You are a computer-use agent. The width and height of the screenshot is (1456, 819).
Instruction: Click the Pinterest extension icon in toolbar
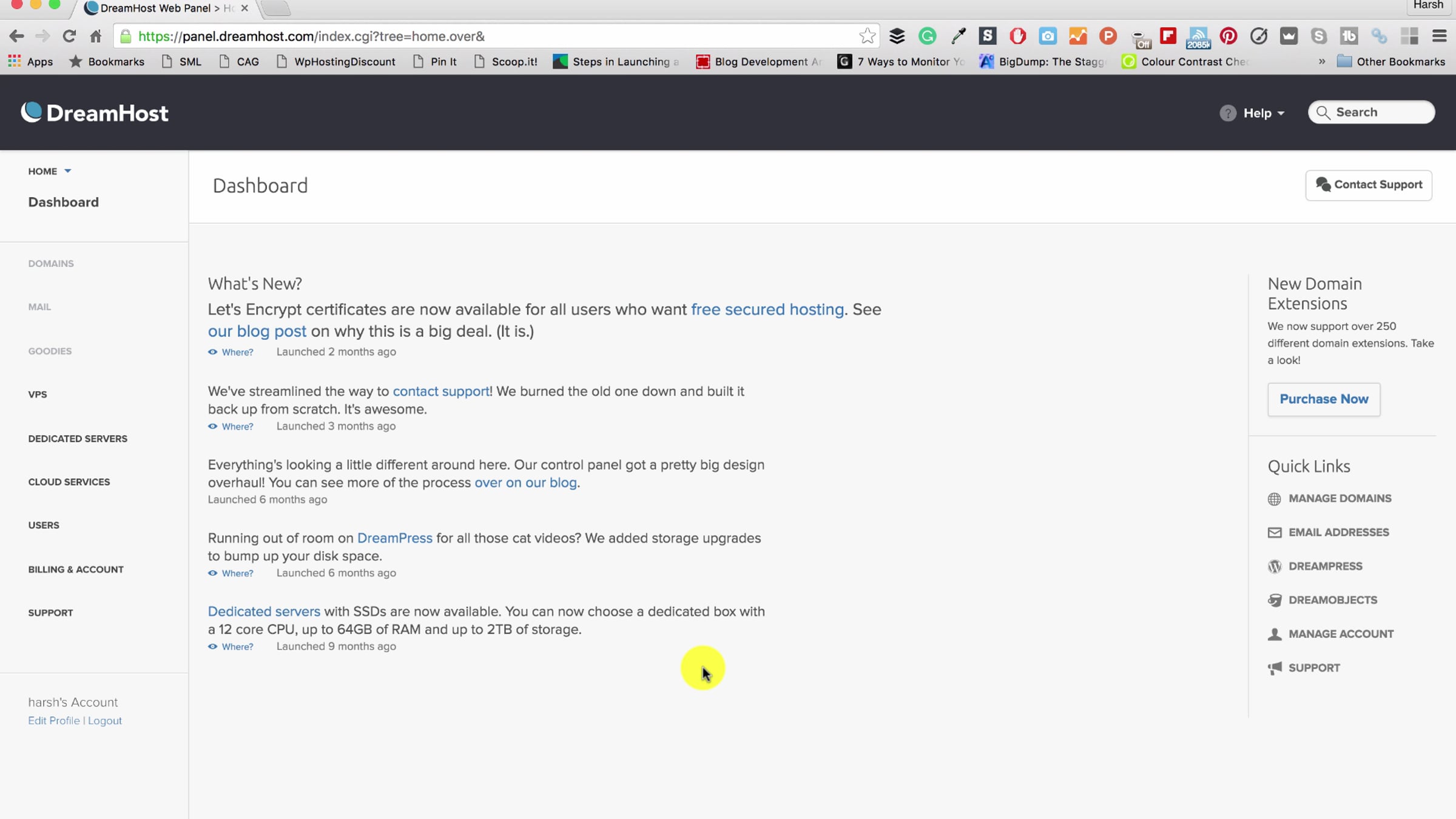pos(1228,36)
